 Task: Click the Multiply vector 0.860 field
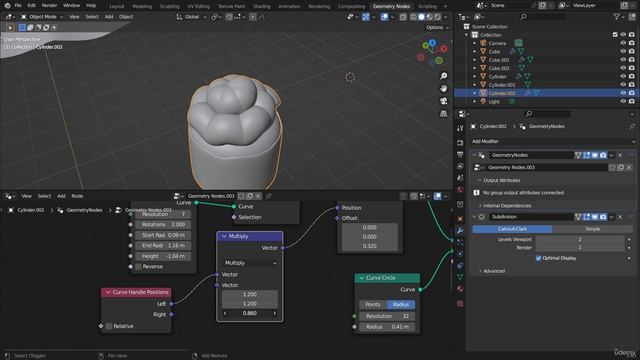(250, 313)
